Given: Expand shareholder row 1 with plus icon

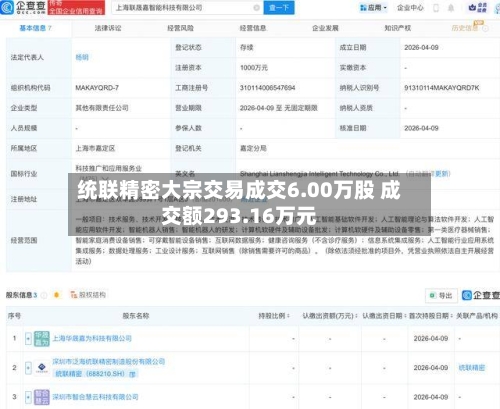Looking at the screenshot, I should click(28, 339).
